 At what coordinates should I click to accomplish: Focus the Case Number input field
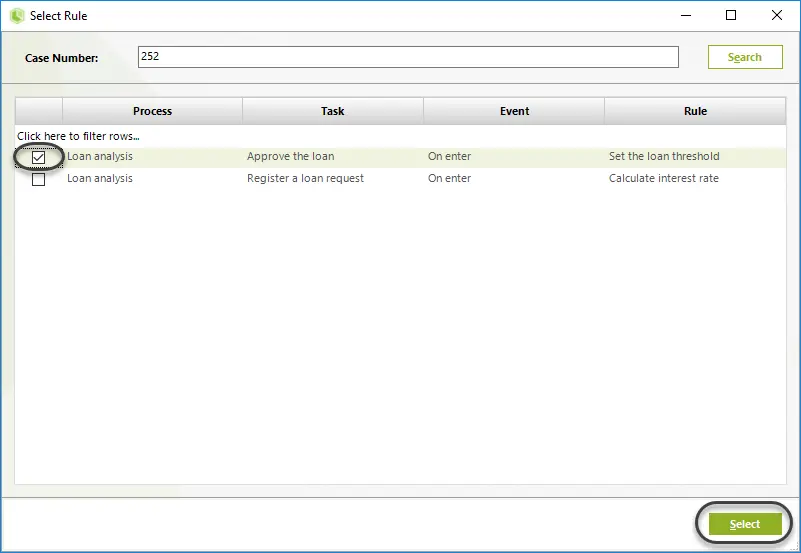click(x=408, y=57)
